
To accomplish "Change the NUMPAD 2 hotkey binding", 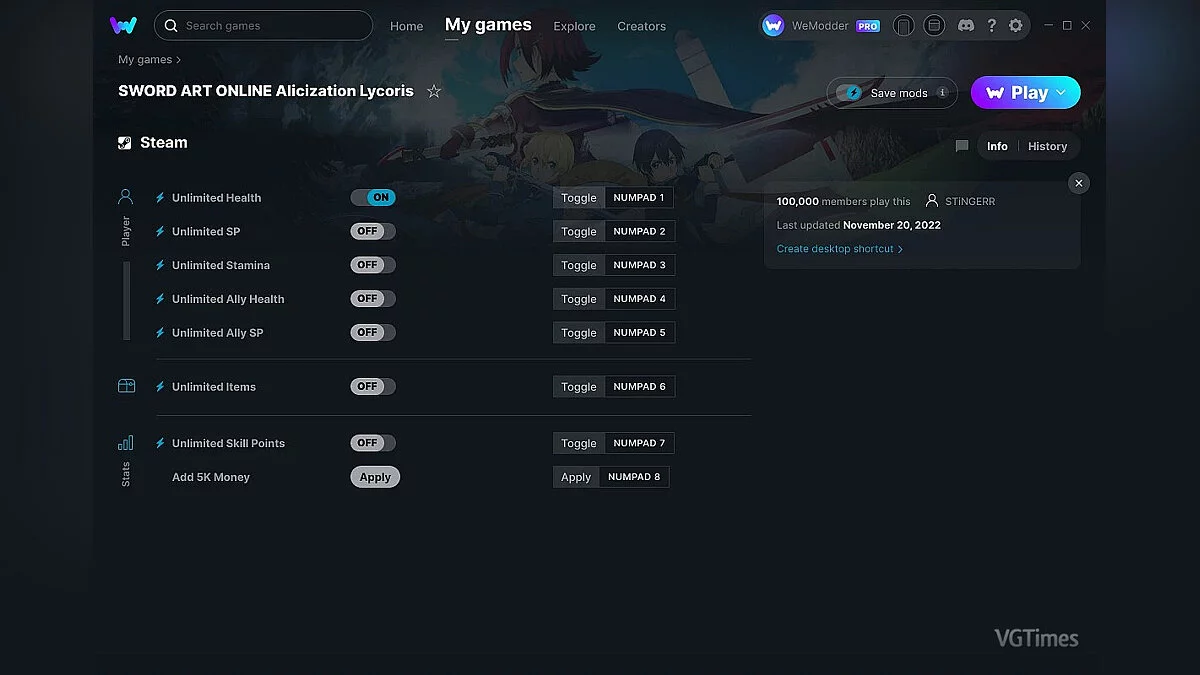I will [x=640, y=231].
